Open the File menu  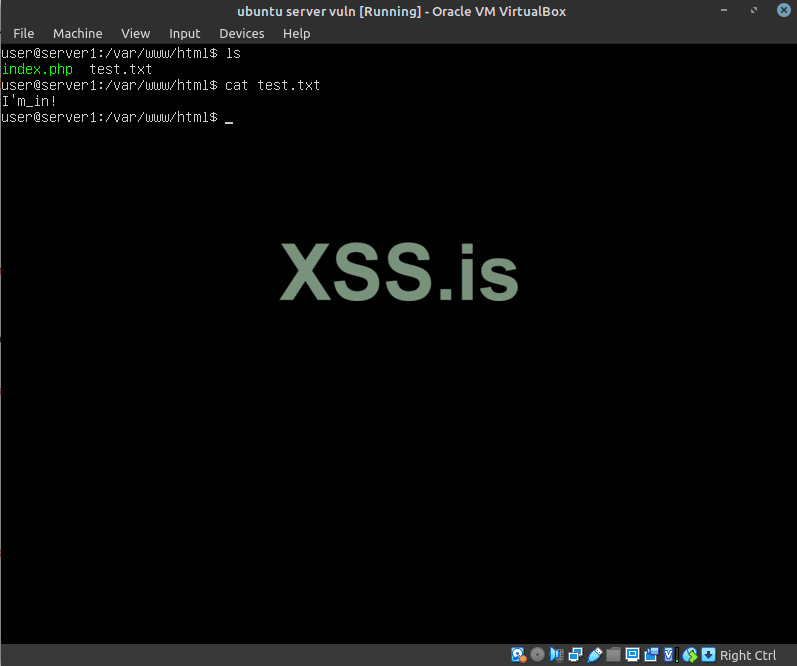(23, 34)
